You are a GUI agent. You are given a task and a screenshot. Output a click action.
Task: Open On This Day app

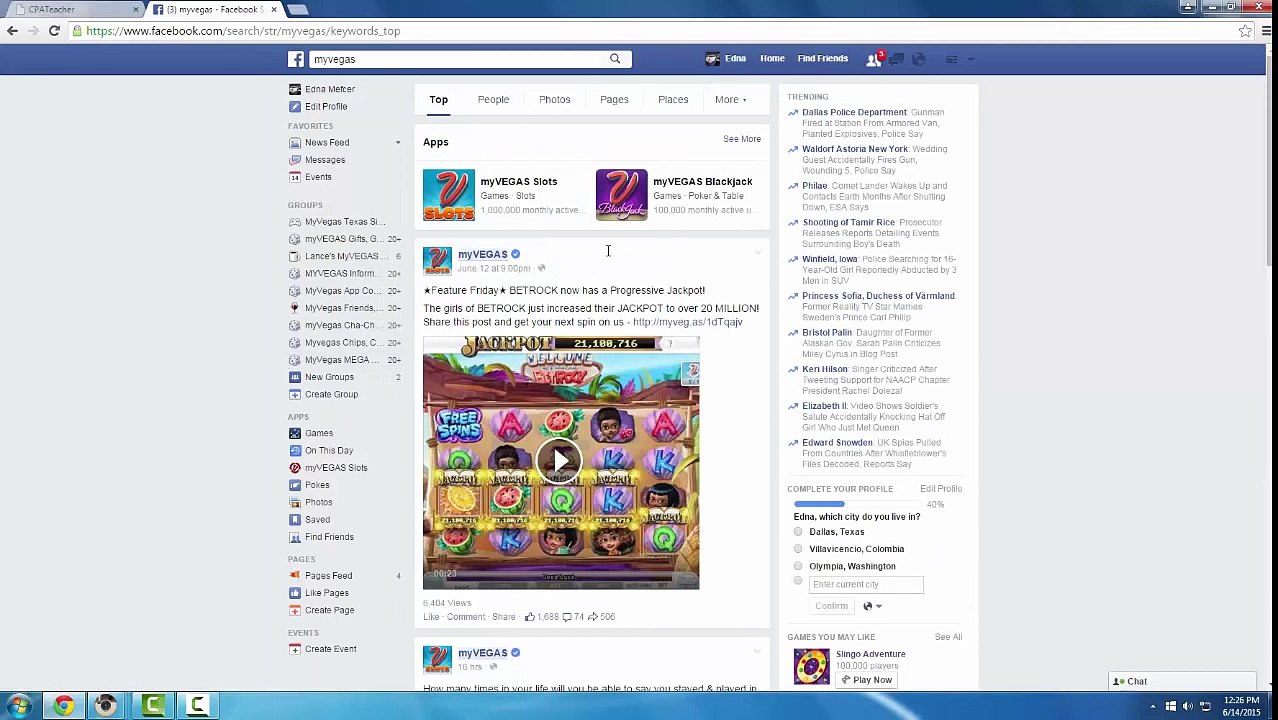pyautogui.click(x=328, y=450)
